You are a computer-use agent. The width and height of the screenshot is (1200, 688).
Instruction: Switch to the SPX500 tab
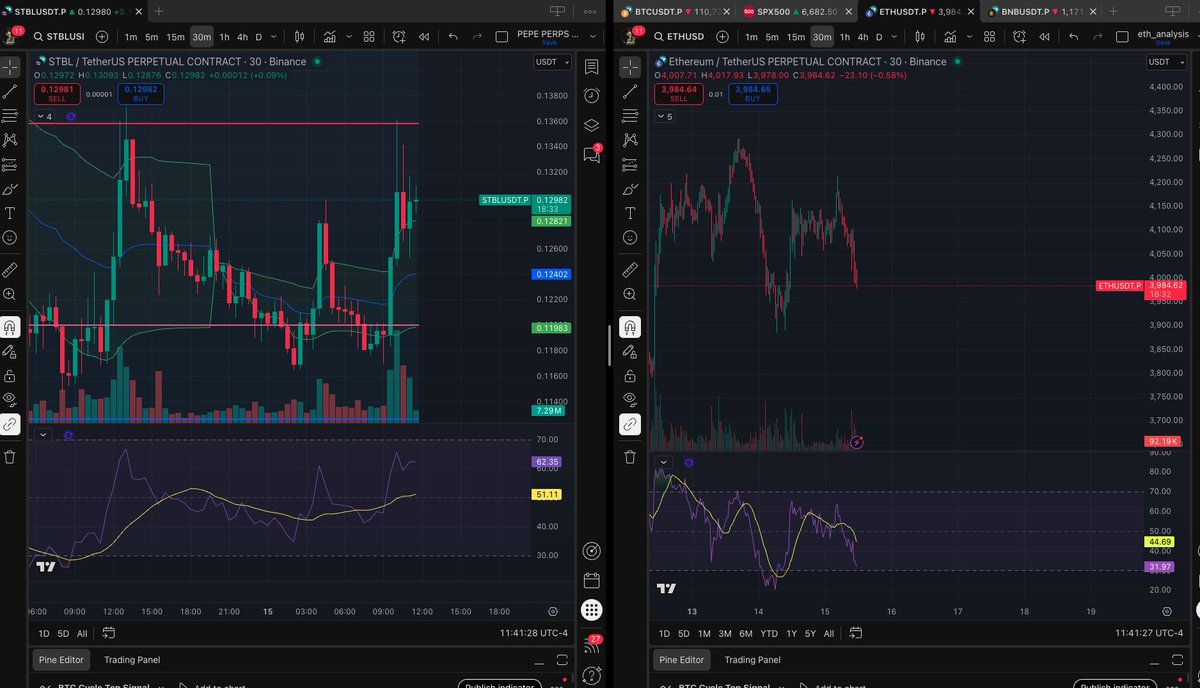(x=796, y=11)
